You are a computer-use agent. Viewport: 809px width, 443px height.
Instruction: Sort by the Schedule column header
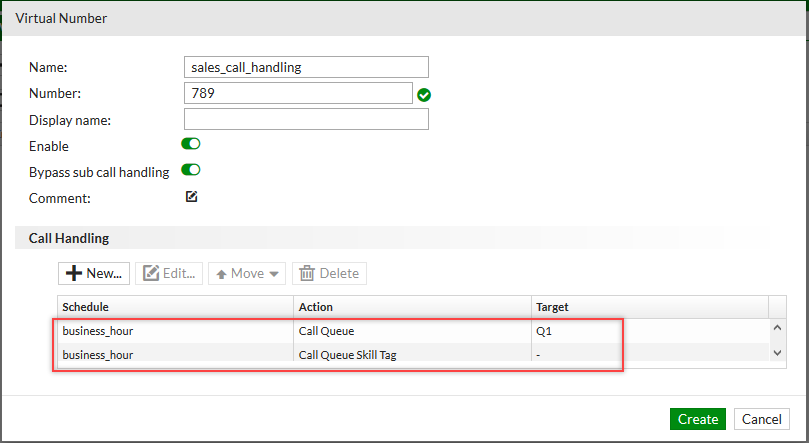point(175,307)
